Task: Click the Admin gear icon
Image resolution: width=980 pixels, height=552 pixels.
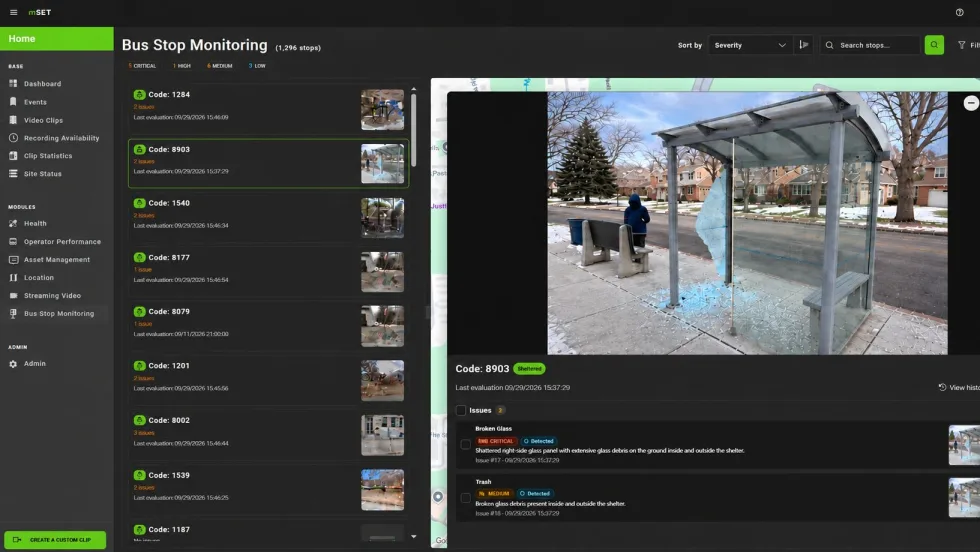Action: pyautogui.click(x=13, y=364)
